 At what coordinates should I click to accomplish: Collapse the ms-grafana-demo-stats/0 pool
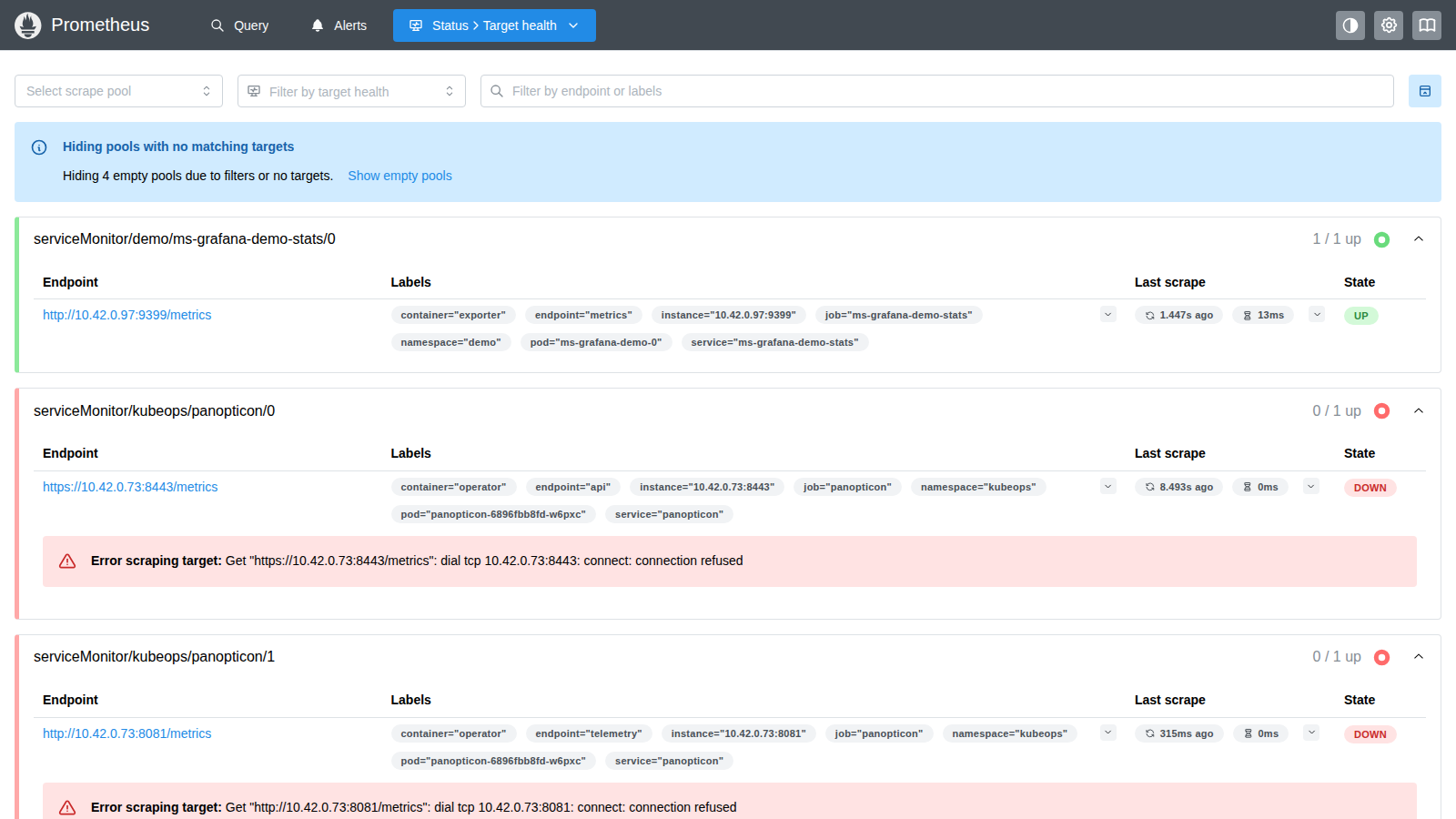point(1419,239)
